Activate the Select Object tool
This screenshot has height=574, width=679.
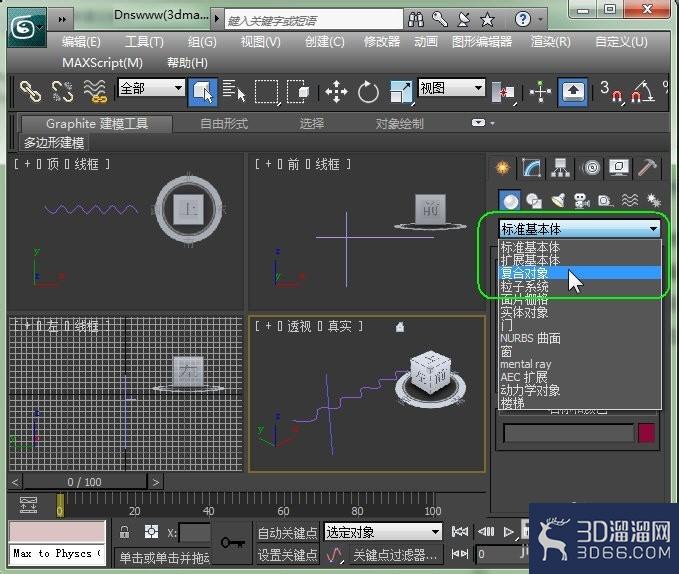pyautogui.click(x=203, y=92)
